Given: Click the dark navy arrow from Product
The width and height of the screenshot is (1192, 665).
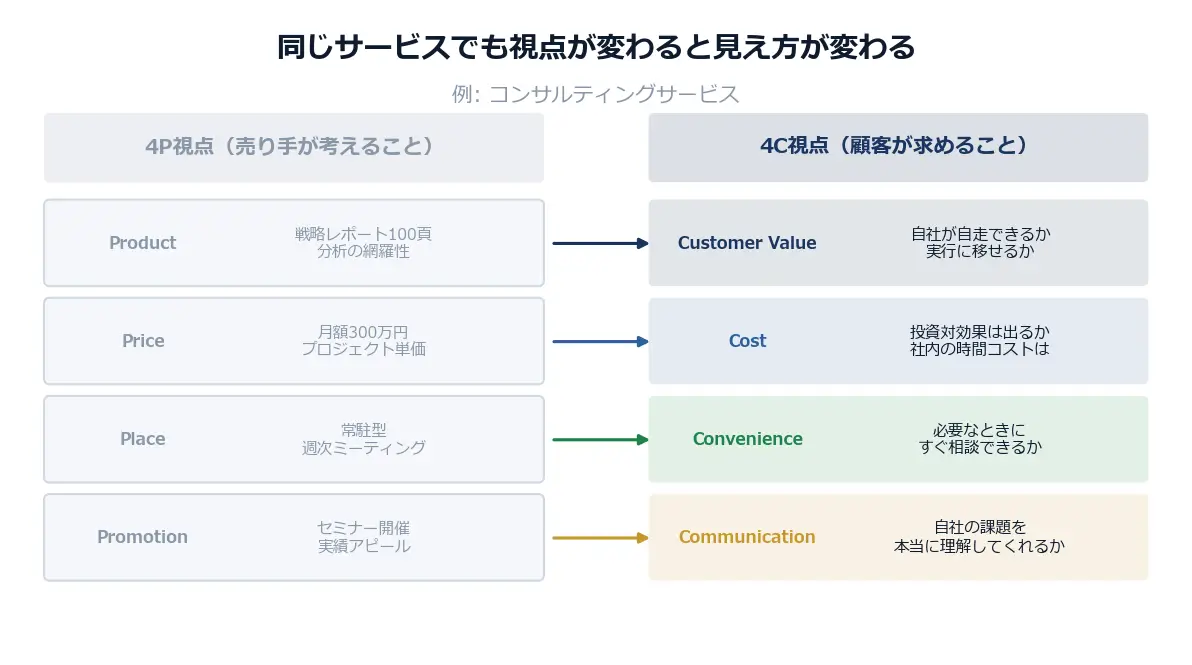Looking at the screenshot, I should tap(600, 243).
